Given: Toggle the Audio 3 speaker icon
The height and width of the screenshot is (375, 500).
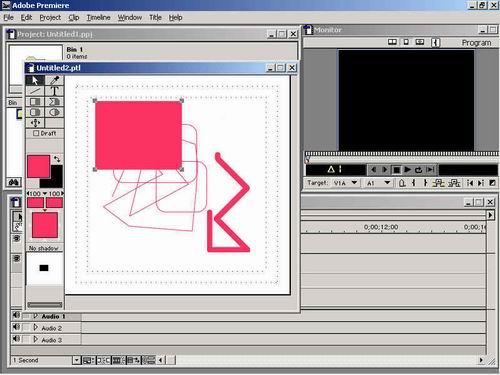Looking at the screenshot, I should (x=16, y=339).
